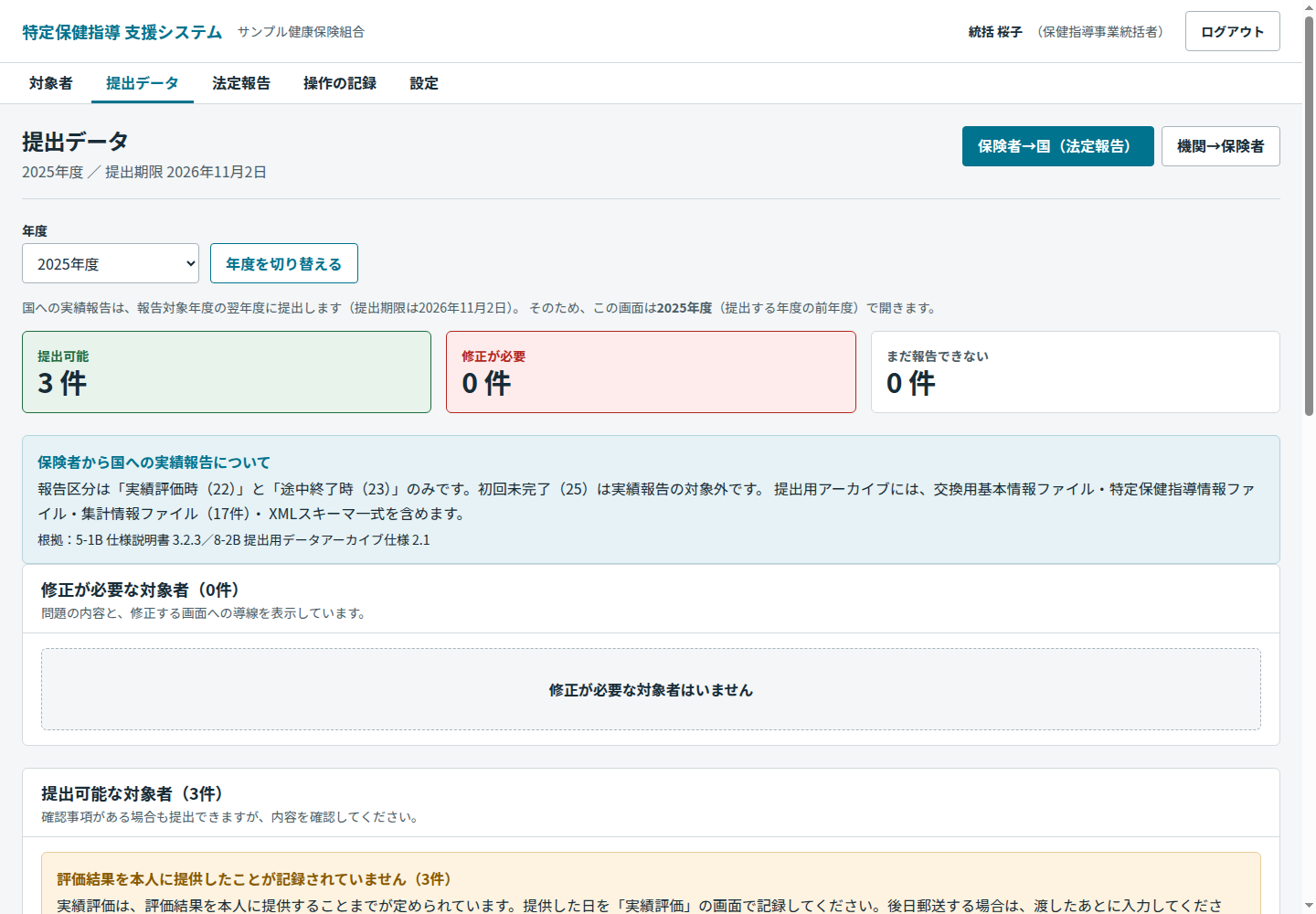Viewport: 1316px width, 914px height.
Task: Click the 年度を切り替える button
Action: click(284, 263)
